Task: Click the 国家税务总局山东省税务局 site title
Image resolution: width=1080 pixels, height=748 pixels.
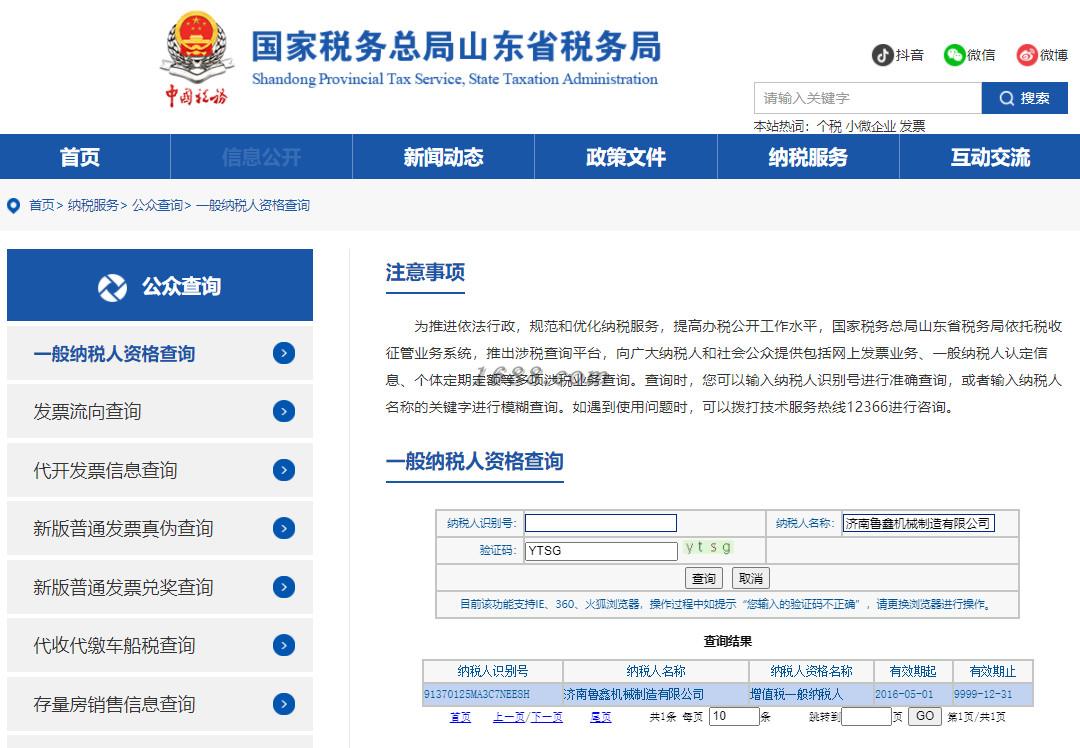Action: (456, 47)
